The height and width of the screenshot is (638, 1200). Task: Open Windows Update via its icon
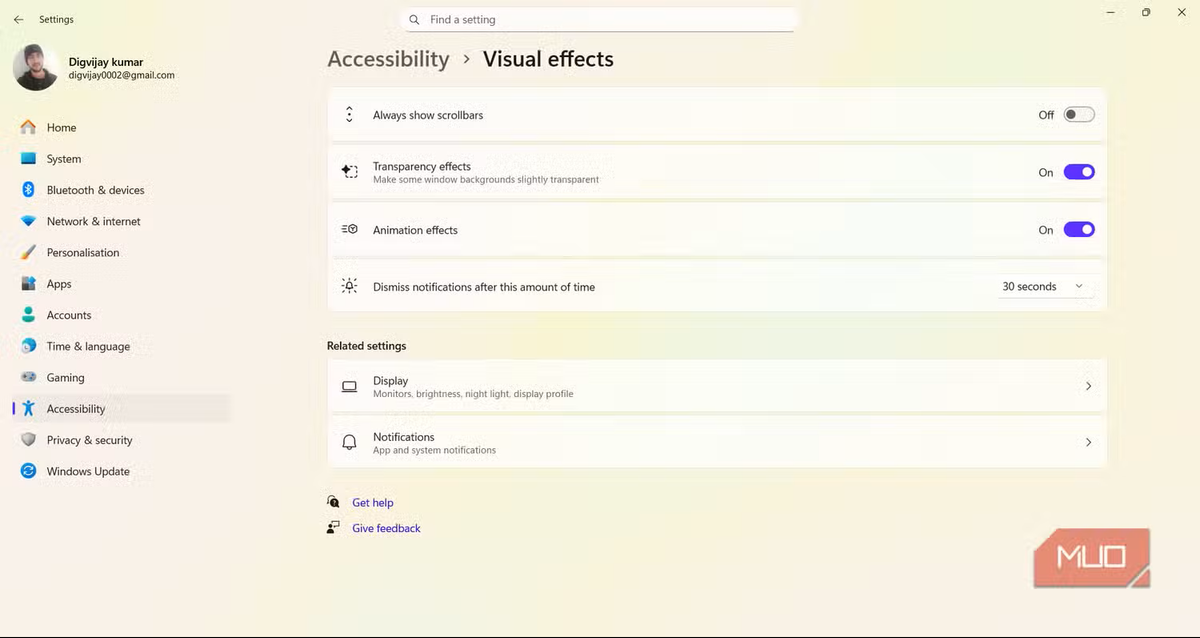pyautogui.click(x=28, y=471)
